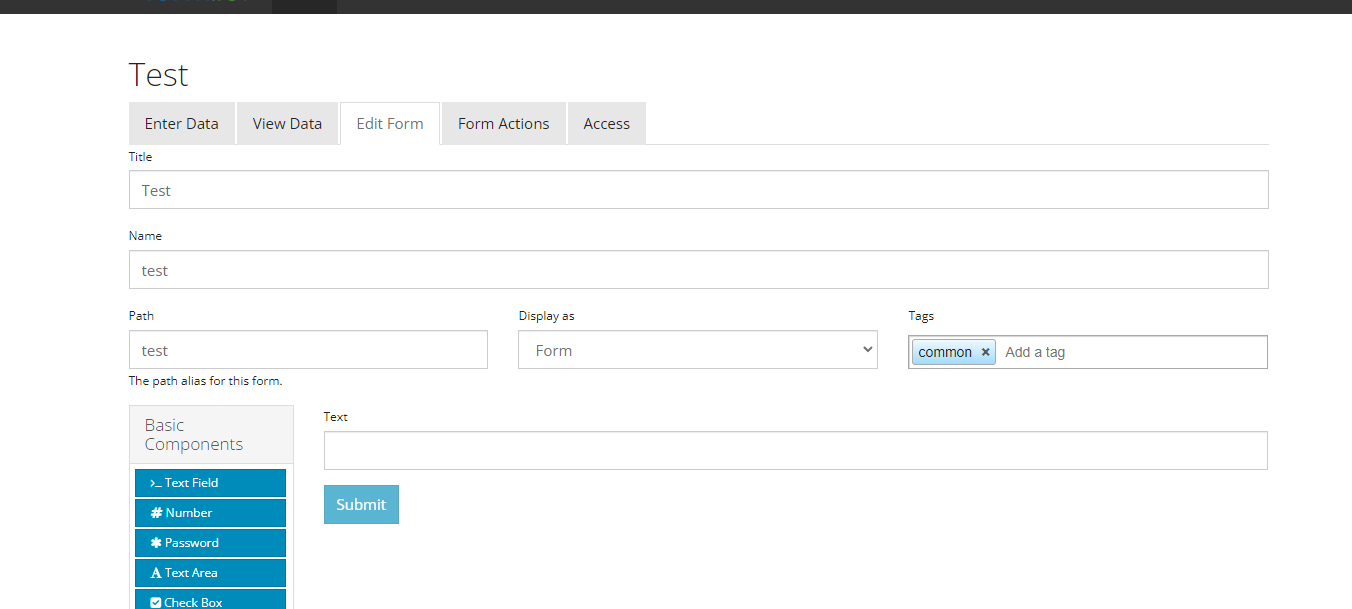Click the Password asterisk icon
1352x609 pixels.
tap(156, 543)
